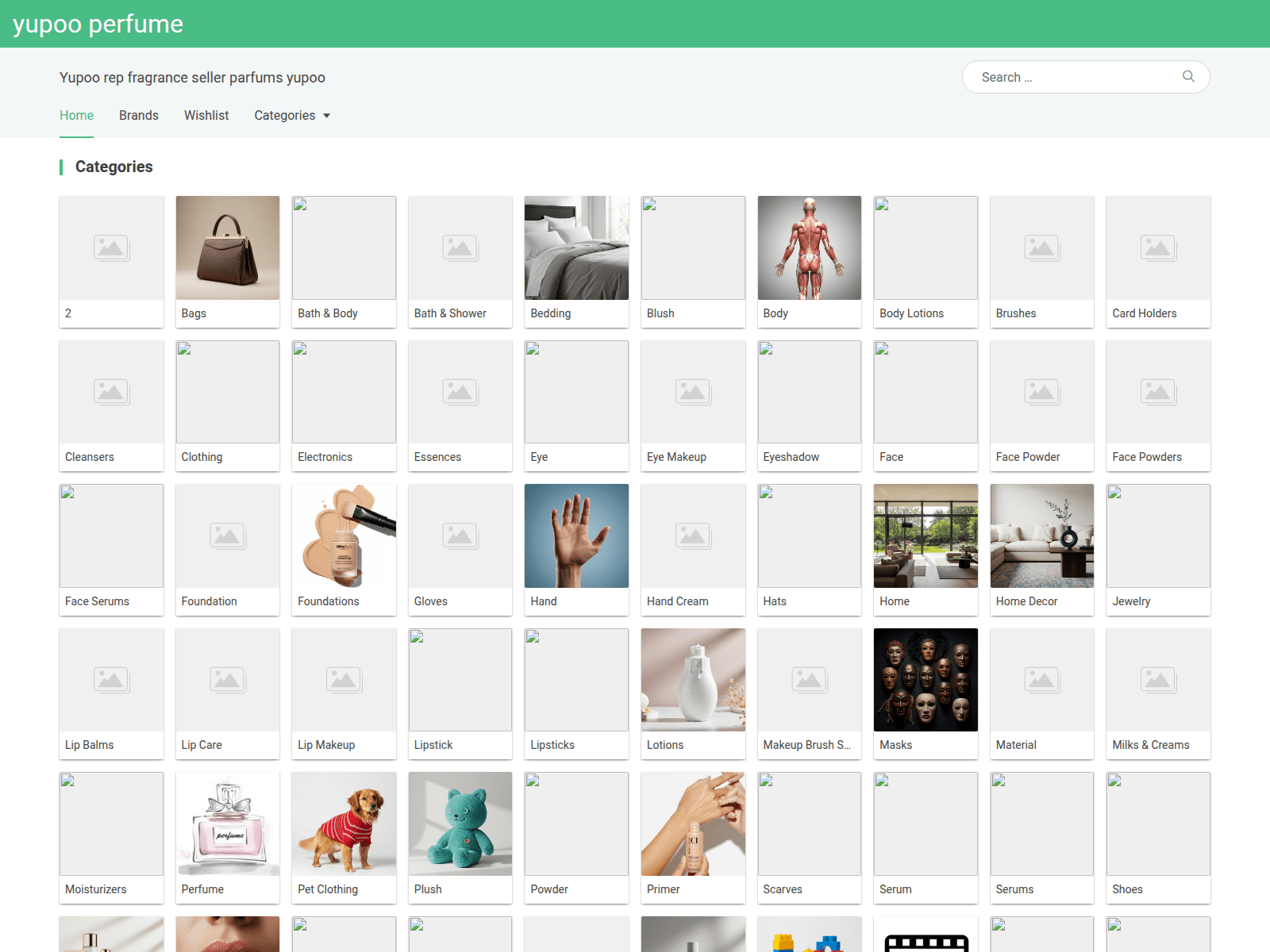Click the Face Powders placeholder icon
Viewport: 1270px width, 952px height.
pos(1159,392)
